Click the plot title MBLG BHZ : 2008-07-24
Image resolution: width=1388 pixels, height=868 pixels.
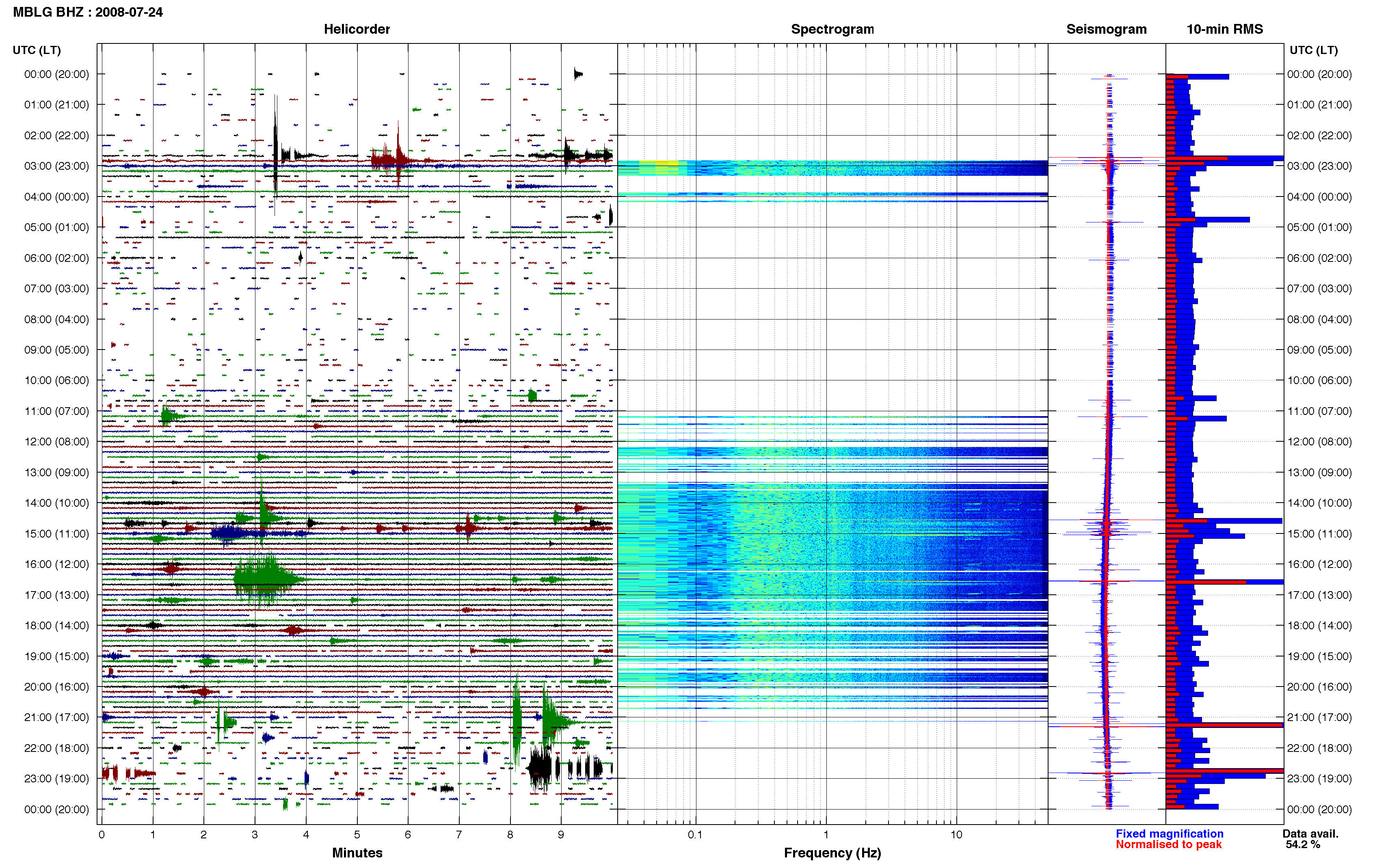[88, 12]
